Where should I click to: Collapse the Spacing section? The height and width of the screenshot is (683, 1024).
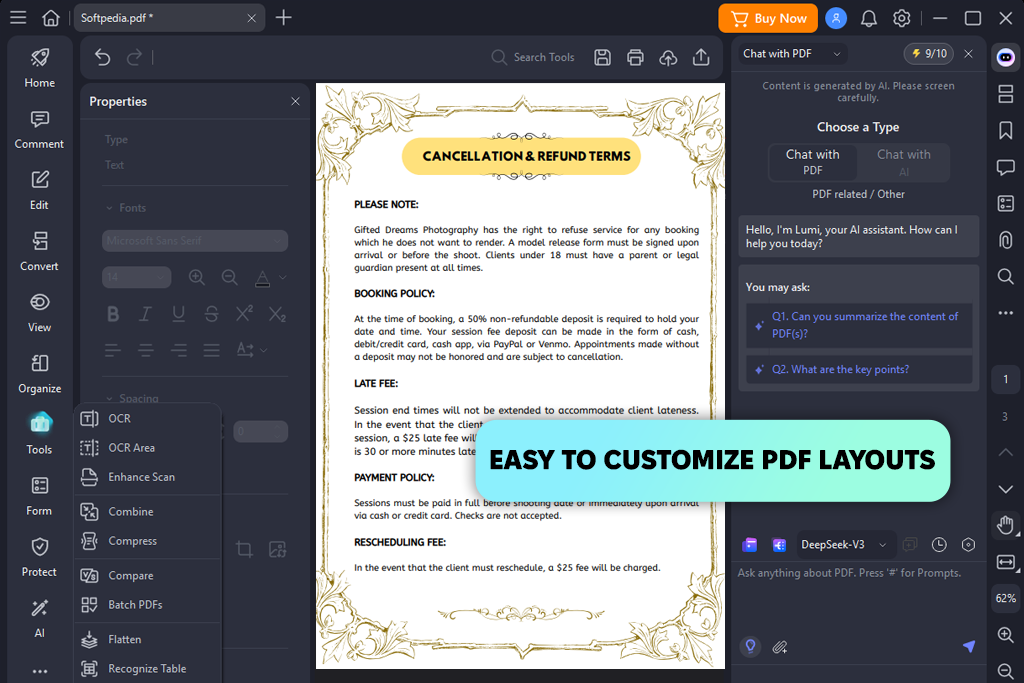(109, 398)
